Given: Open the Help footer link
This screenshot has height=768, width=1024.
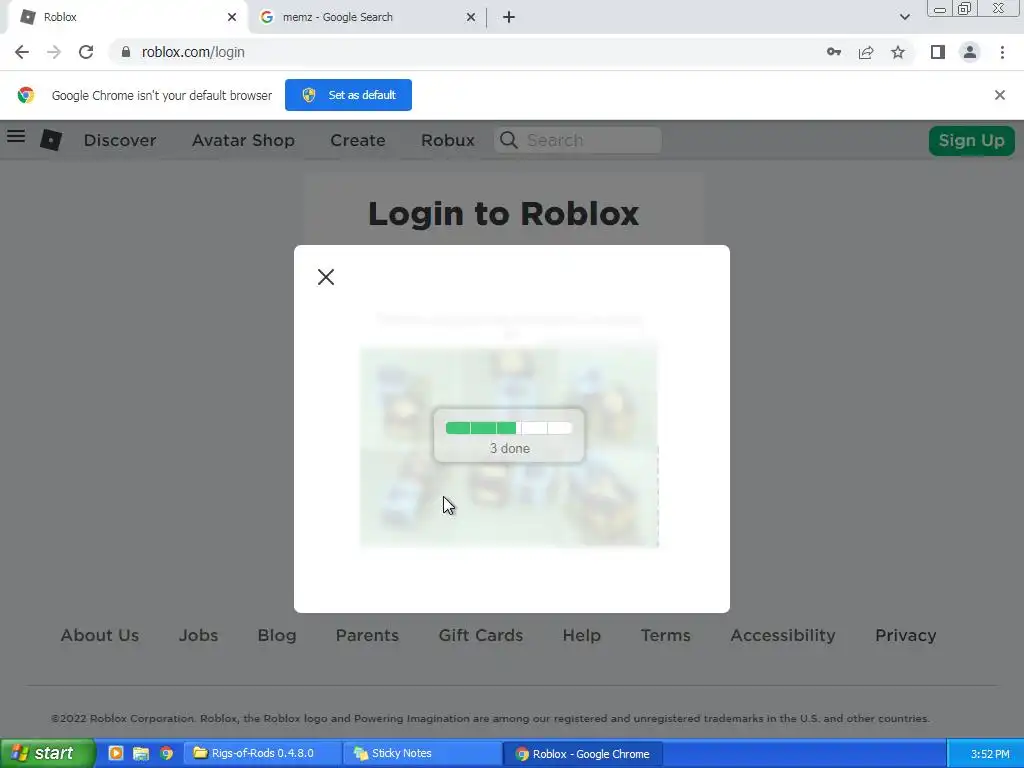Looking at the screenshot, I should coord(582,635).
